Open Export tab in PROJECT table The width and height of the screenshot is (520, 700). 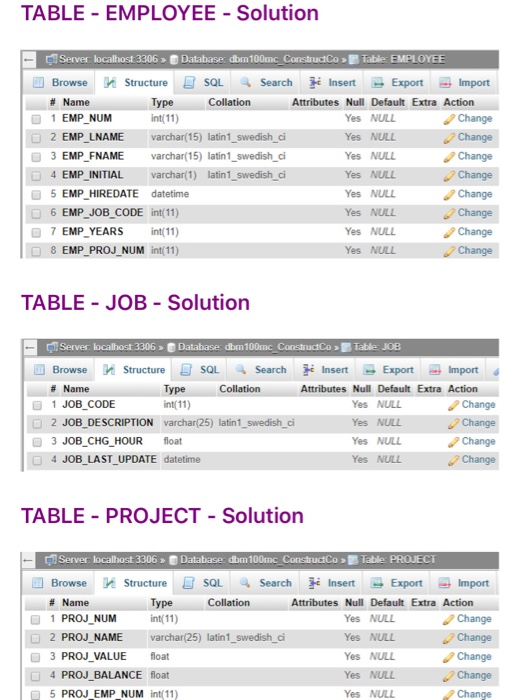click(397, 583)
